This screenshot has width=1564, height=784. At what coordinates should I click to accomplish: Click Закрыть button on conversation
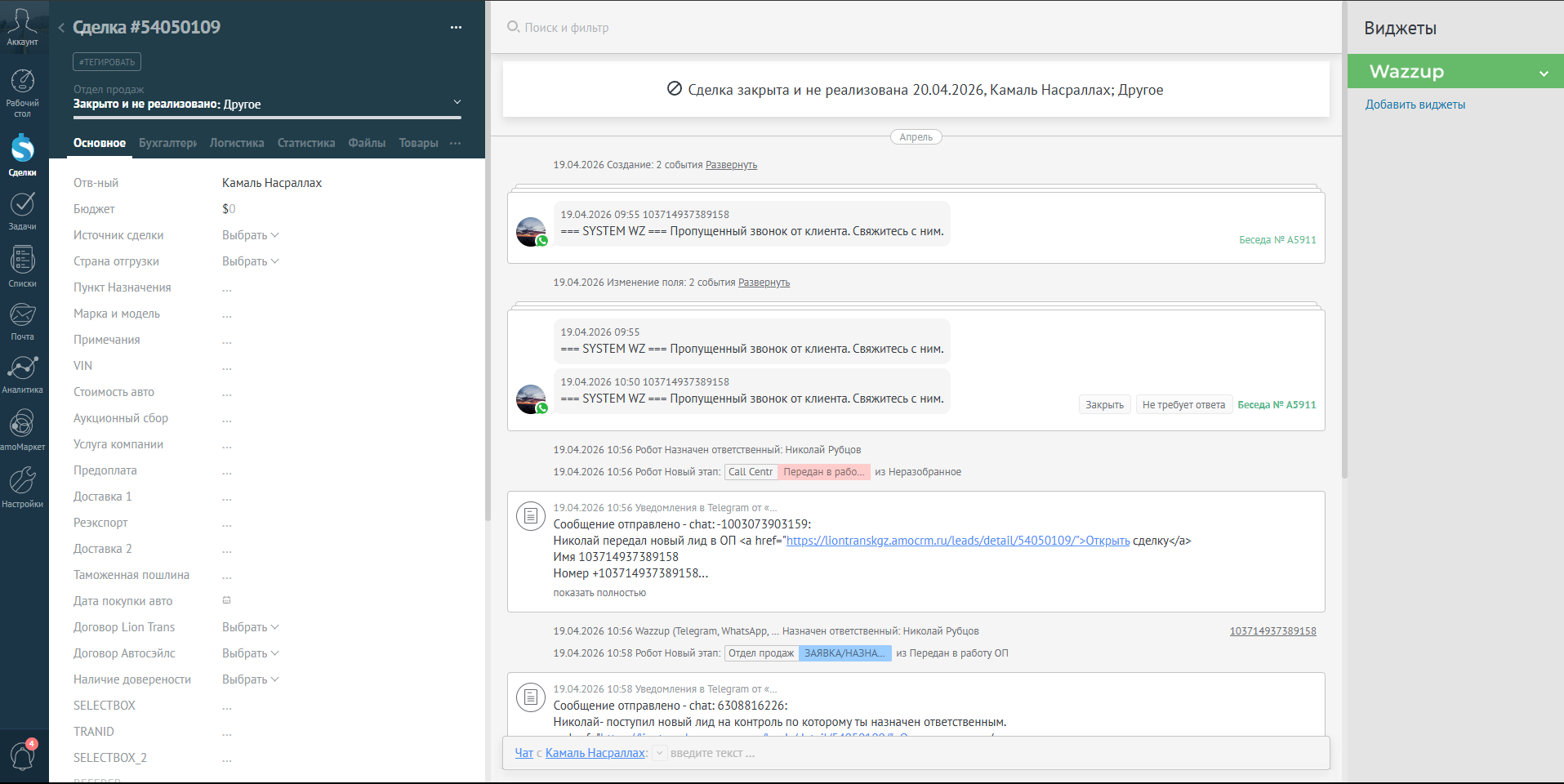(x=1104, y=405)
